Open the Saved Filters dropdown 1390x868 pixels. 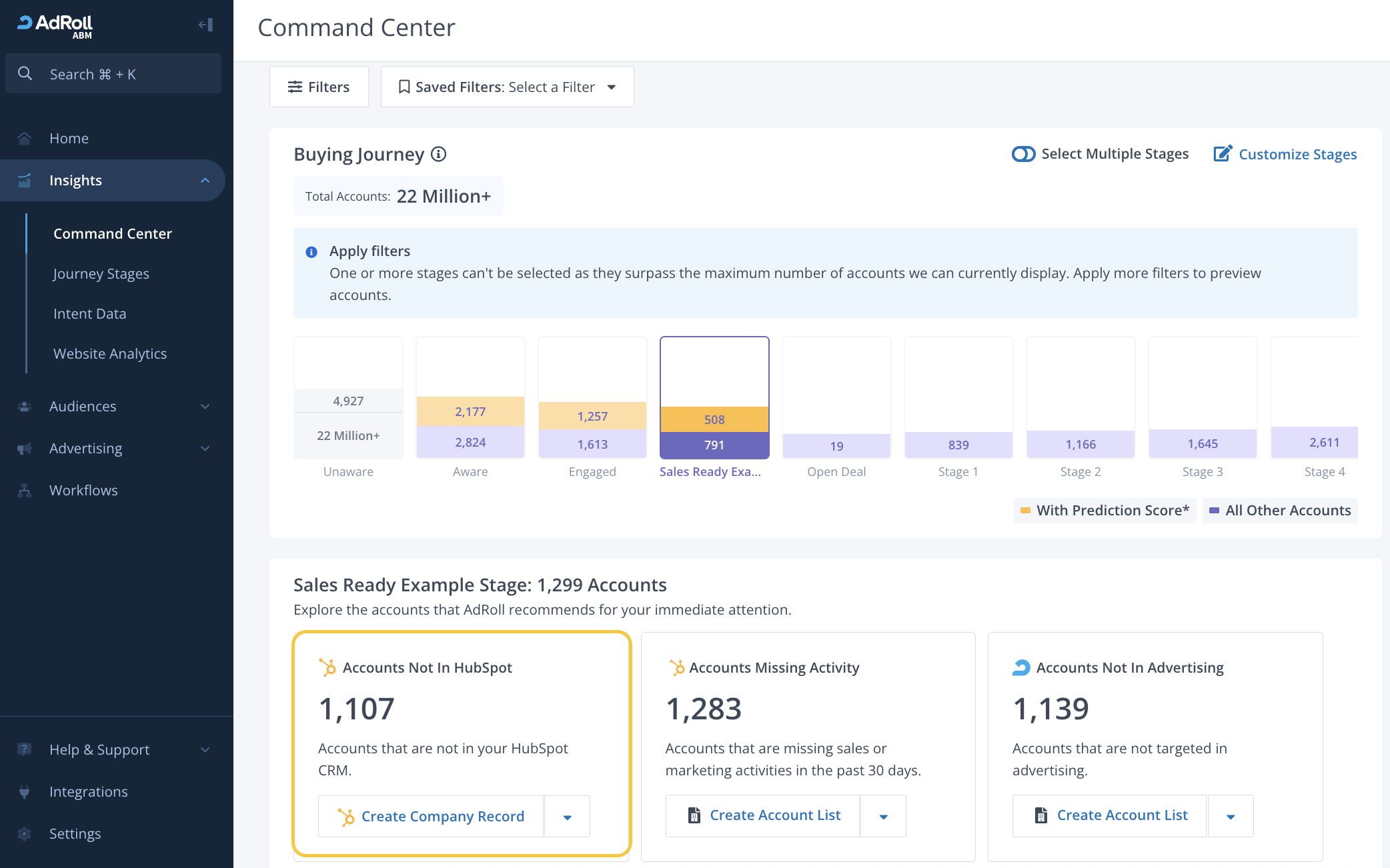[508, 87]
